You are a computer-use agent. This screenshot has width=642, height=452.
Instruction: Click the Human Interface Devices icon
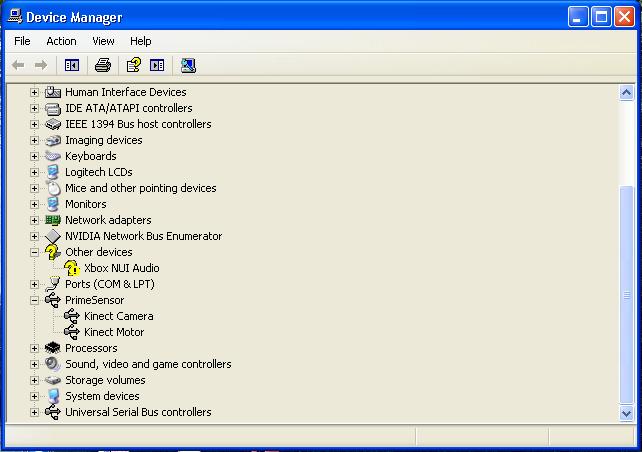click(53, 92)
